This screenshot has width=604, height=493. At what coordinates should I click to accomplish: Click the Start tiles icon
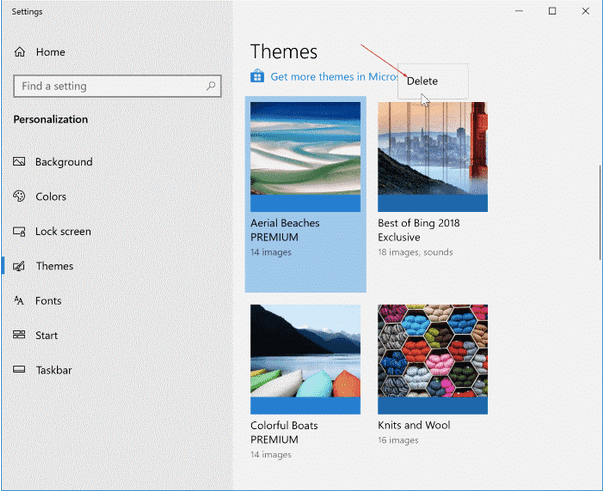pos(19,335)
